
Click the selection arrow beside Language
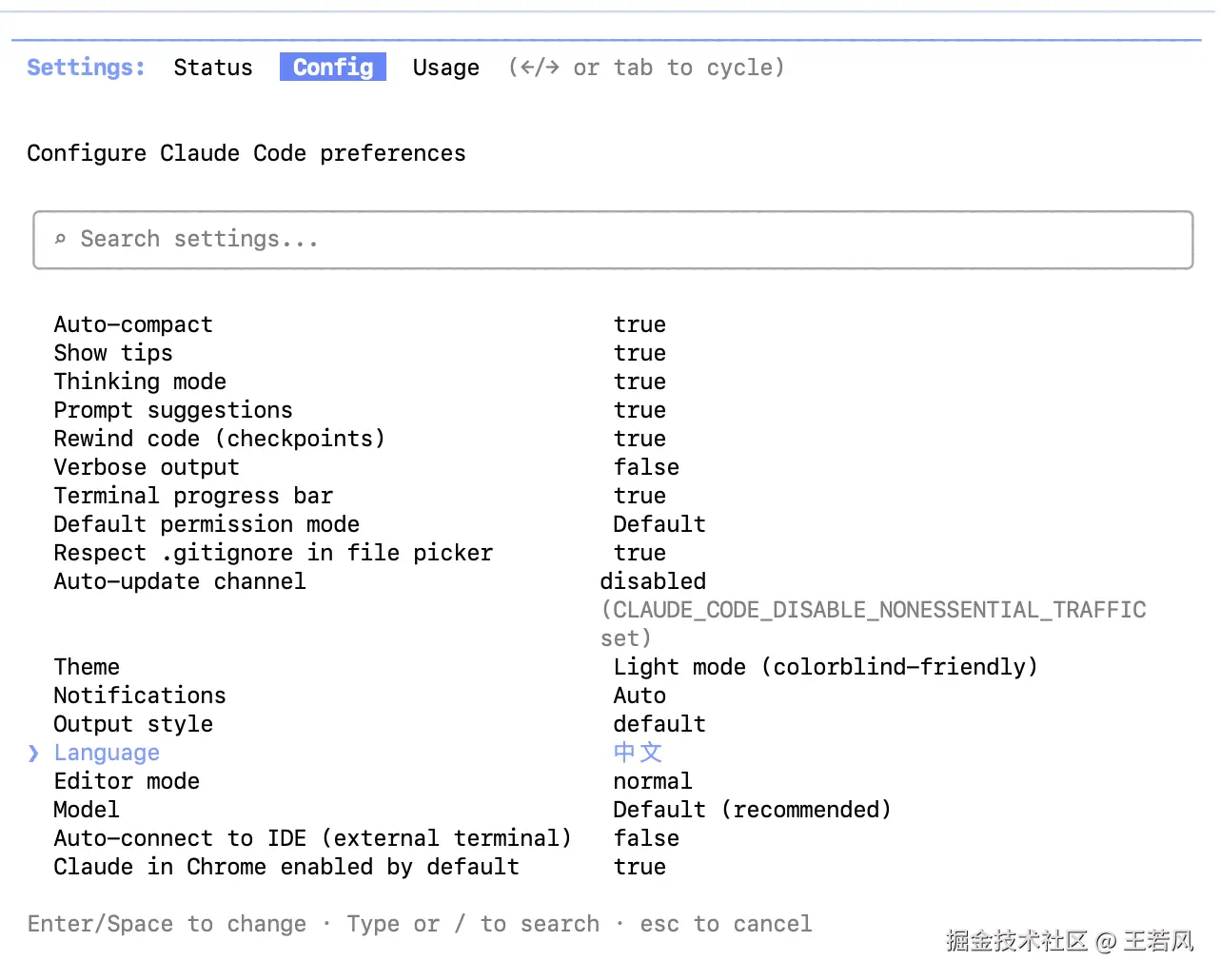33,753
